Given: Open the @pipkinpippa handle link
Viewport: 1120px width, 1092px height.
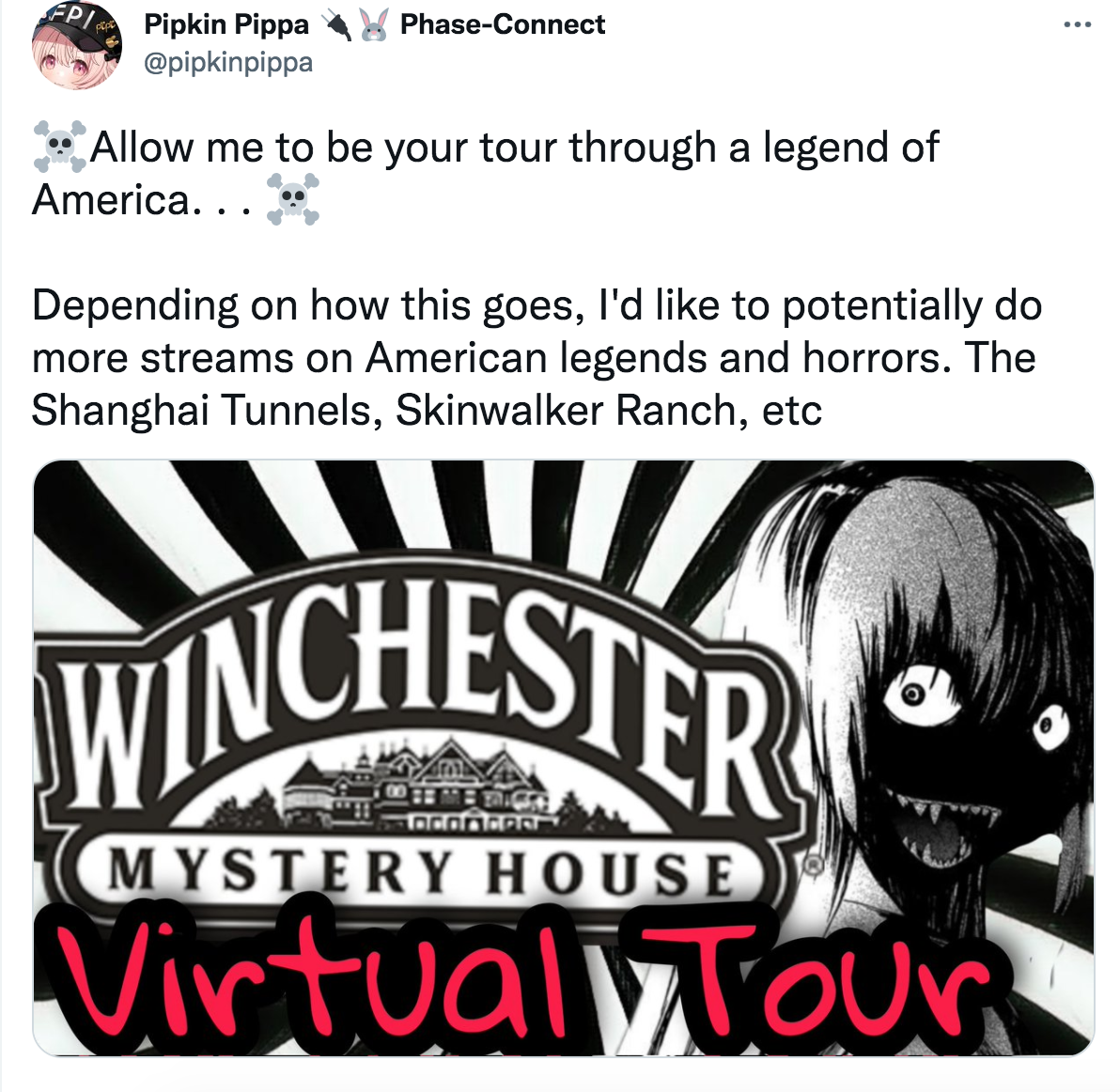Looking at the screenshot, I should [x=228, y=63].
